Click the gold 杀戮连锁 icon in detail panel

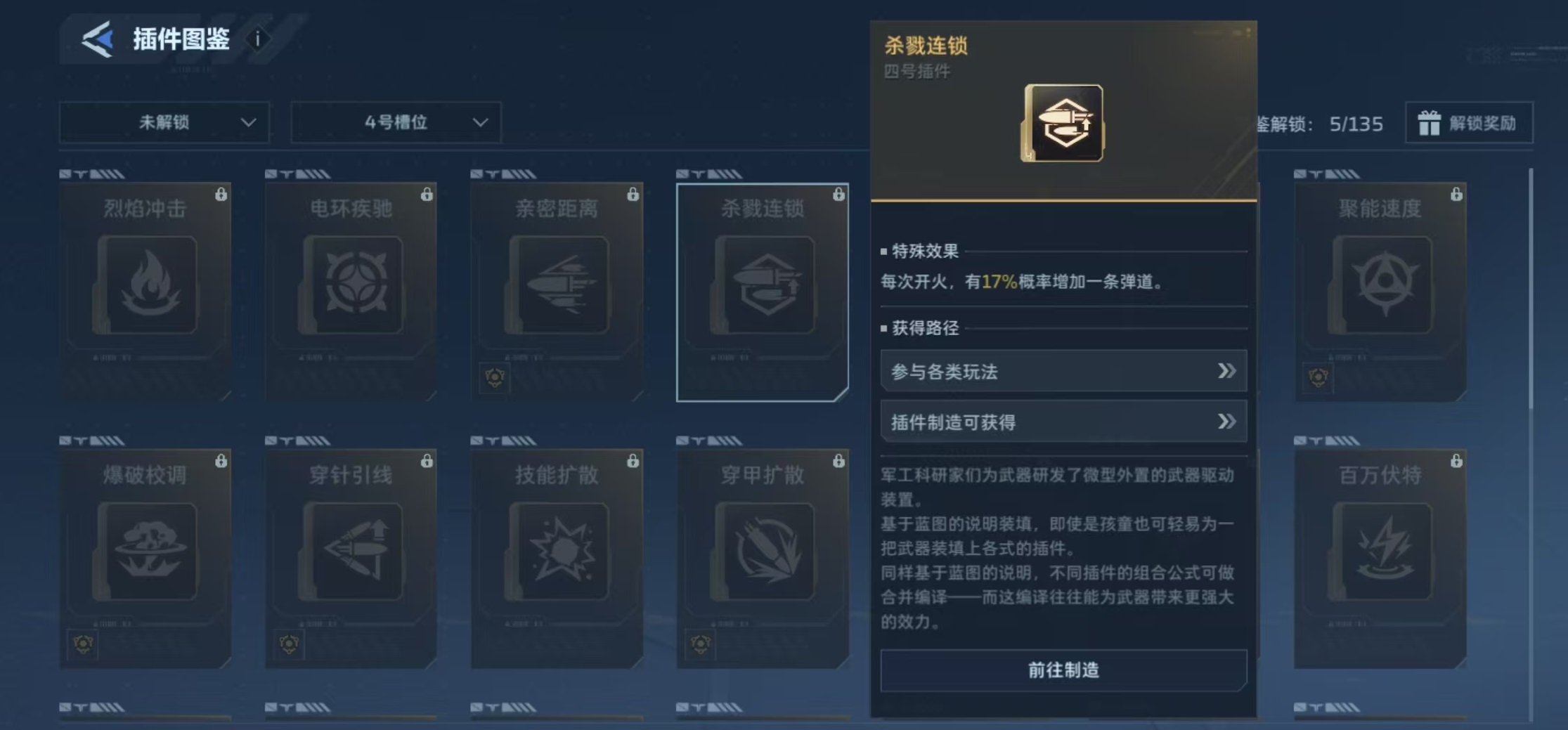(x=1063, y=124)
